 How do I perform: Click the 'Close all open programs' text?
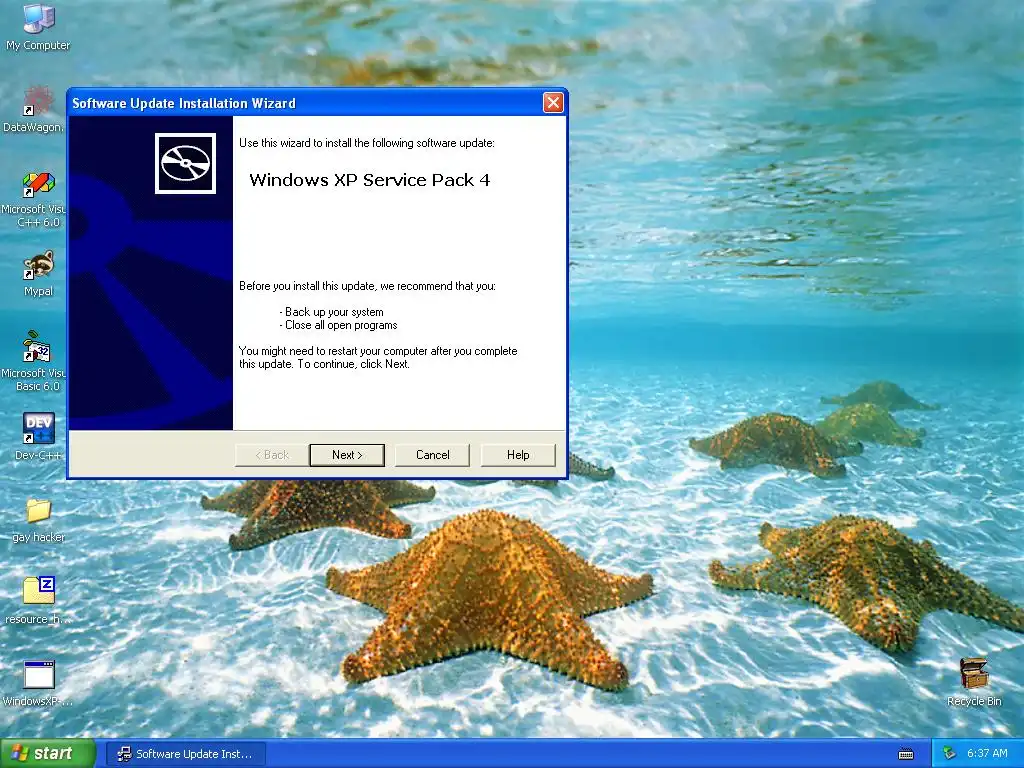pos(338,325)
